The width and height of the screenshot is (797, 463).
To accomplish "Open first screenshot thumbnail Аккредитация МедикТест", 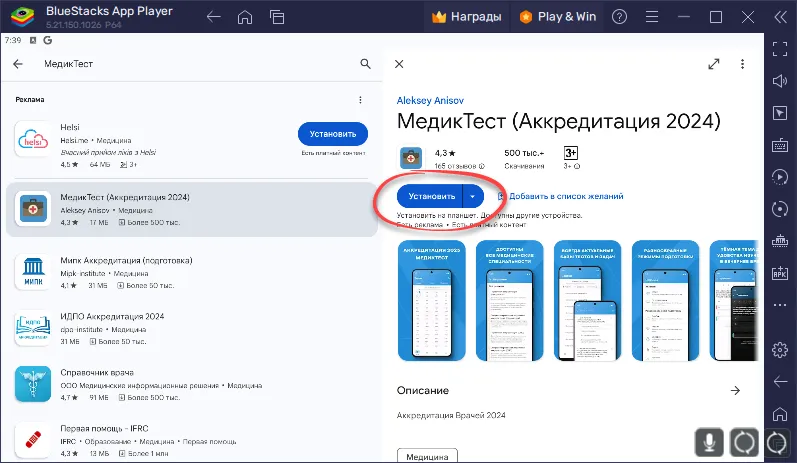I will 432,300.
